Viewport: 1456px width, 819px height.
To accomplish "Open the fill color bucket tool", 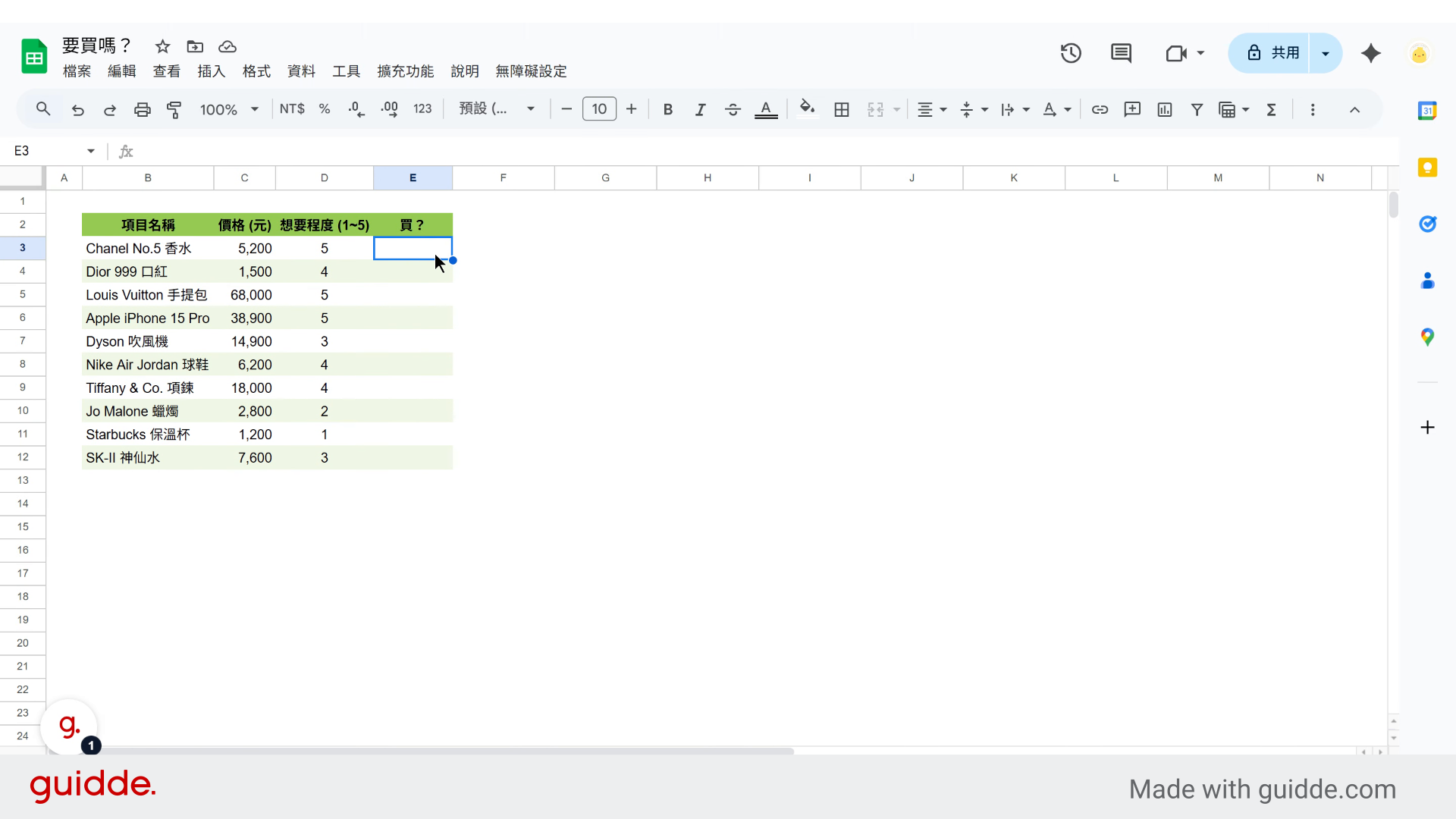I will 807,108.
